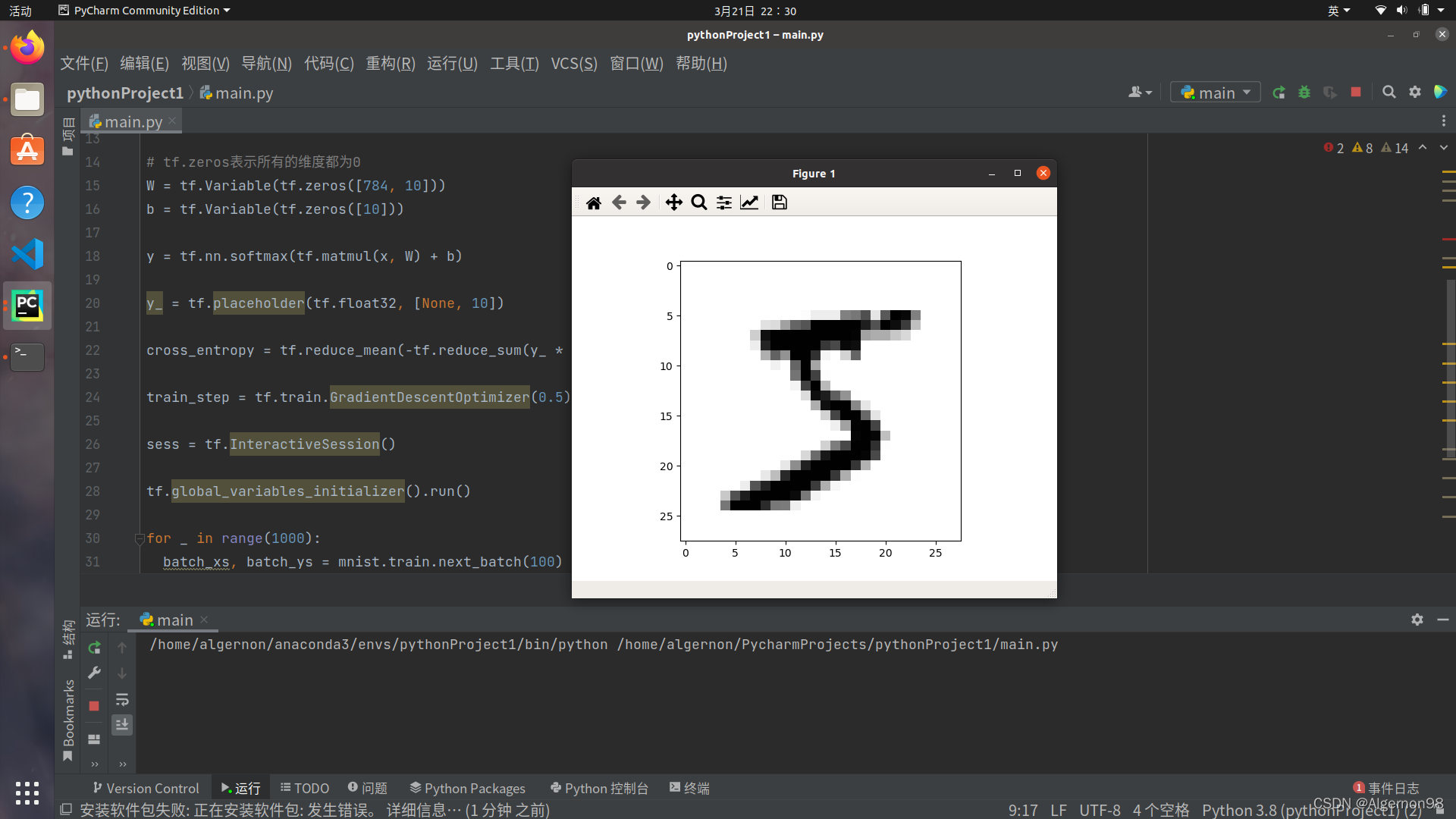Image resolution: width=1456 pixels, height=819 pixels.
Task: Open 活动 Activities overview
Action: pos(20,11)
